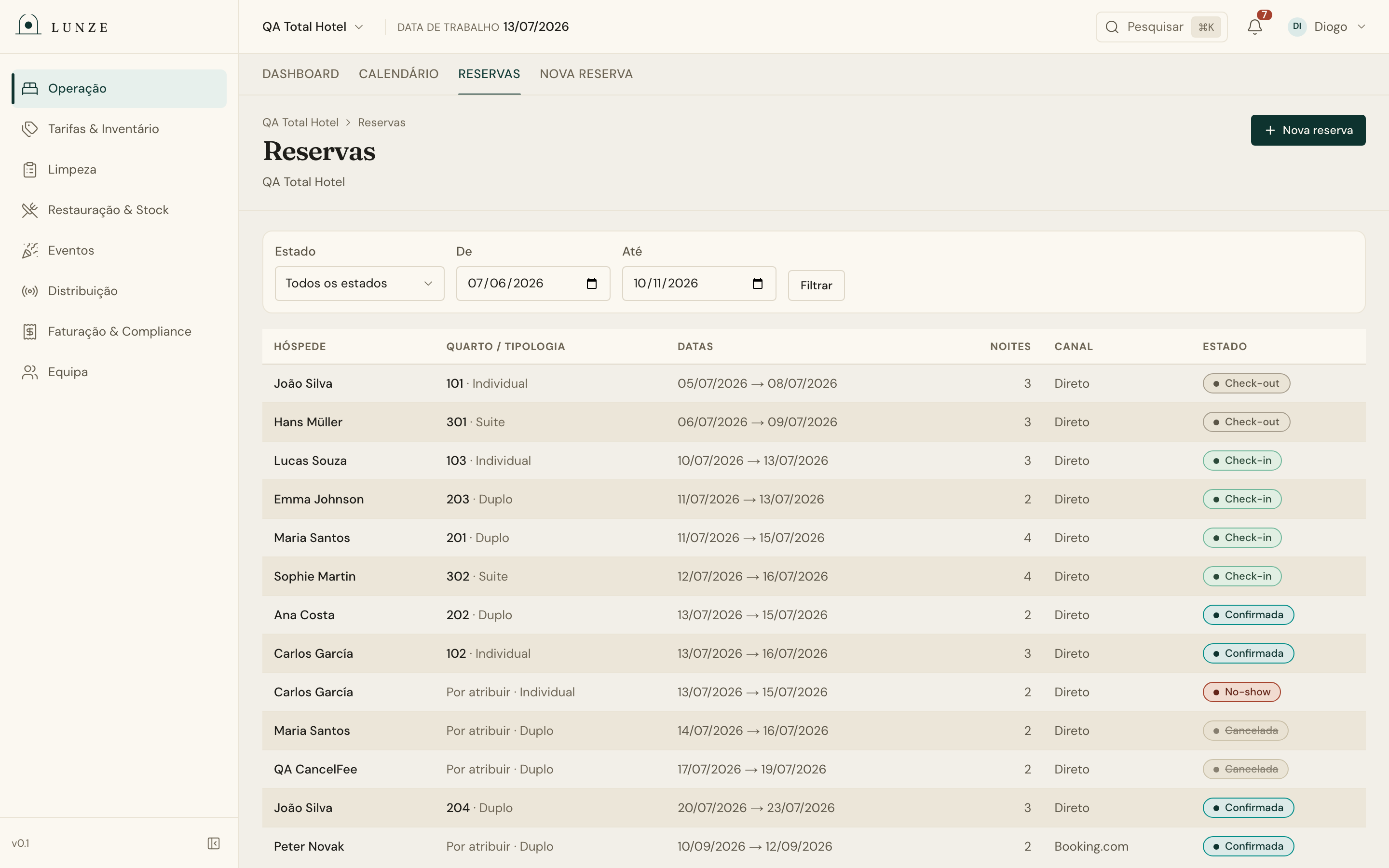
Task: Open notifications via the bell icon
Action: click(1255, 27)
